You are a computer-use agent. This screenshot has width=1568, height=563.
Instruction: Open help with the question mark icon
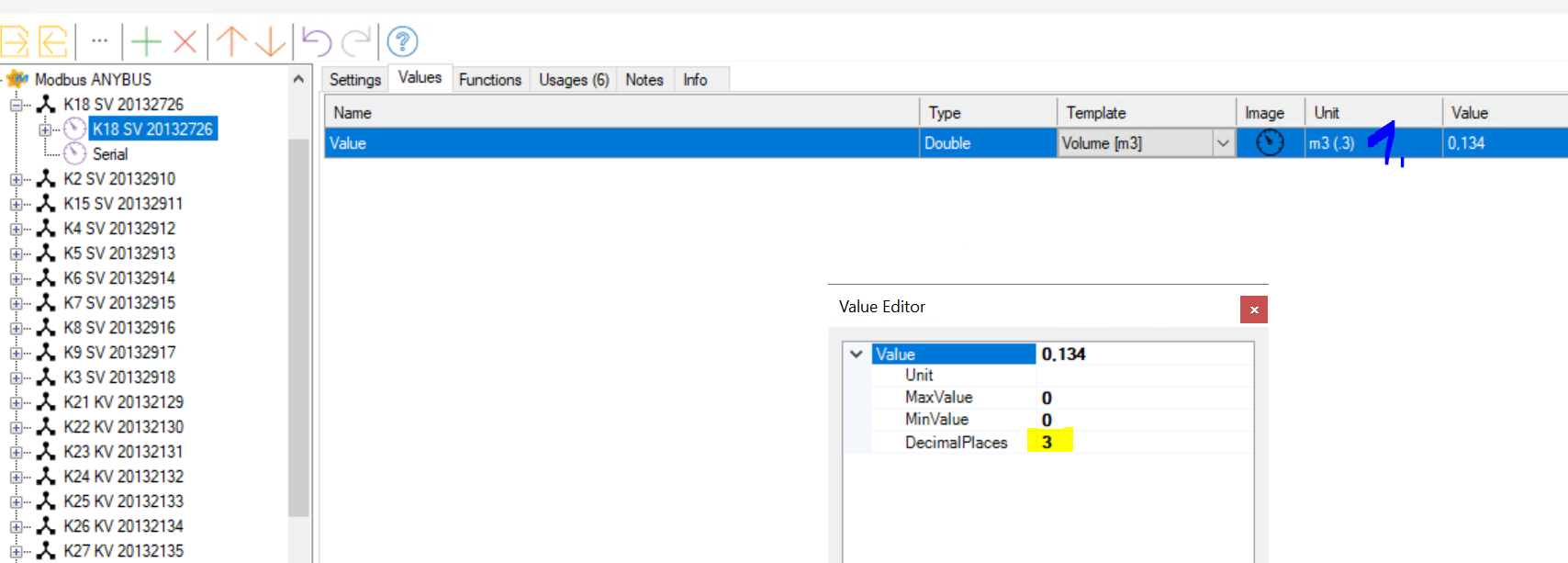402,41
